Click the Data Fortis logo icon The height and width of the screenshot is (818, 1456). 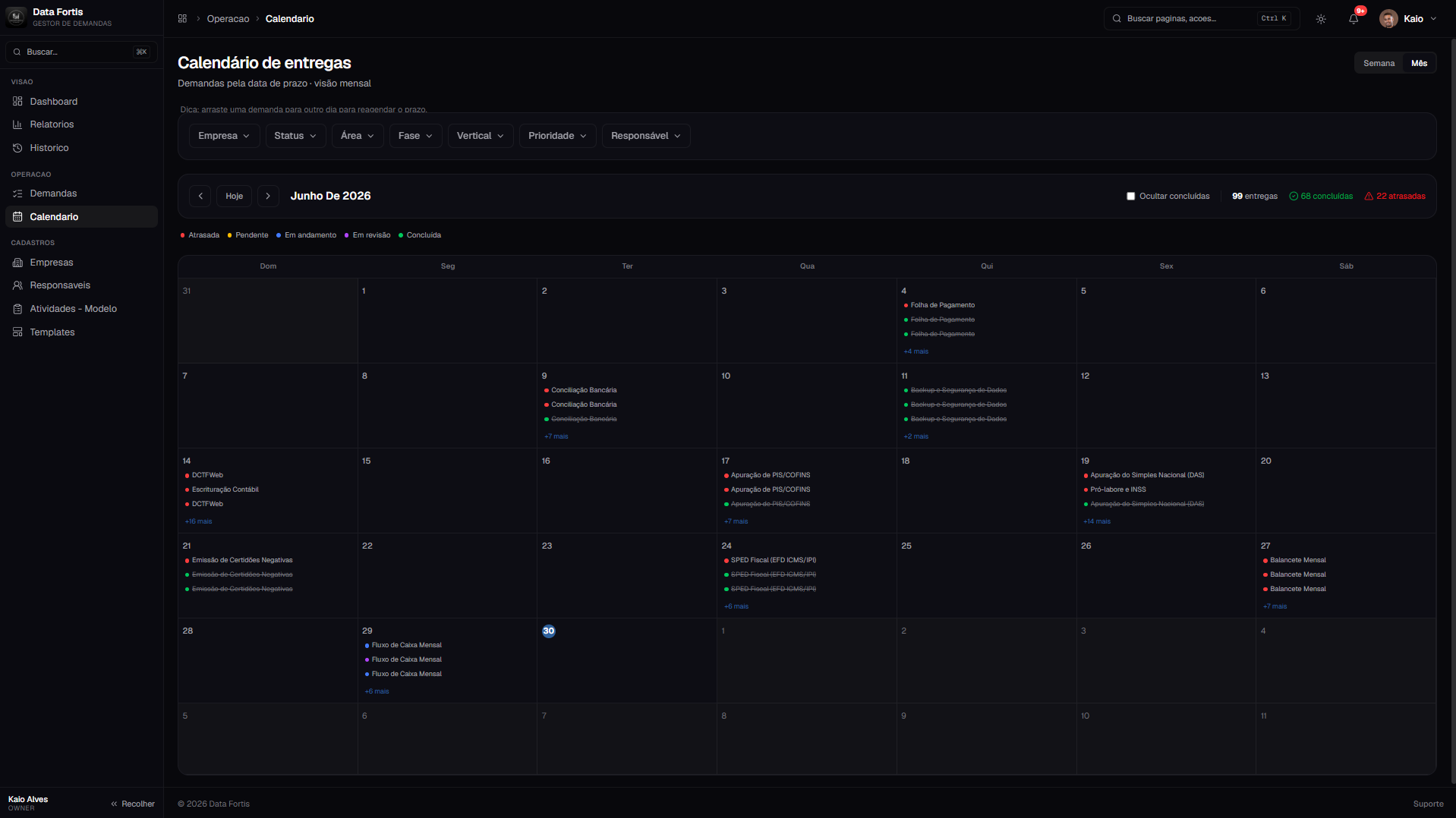pyautogui.click(x=16, y=17)
